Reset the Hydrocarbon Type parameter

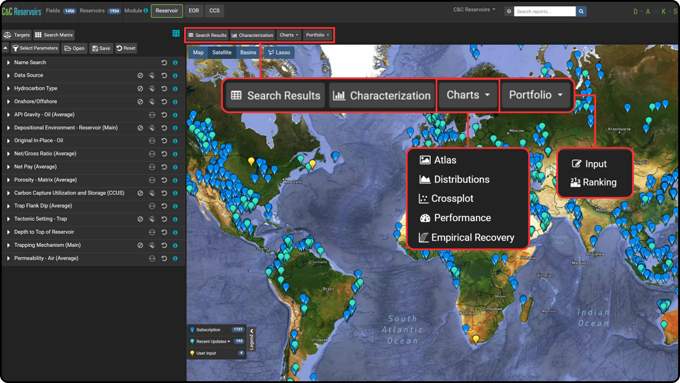pos(164,88)
